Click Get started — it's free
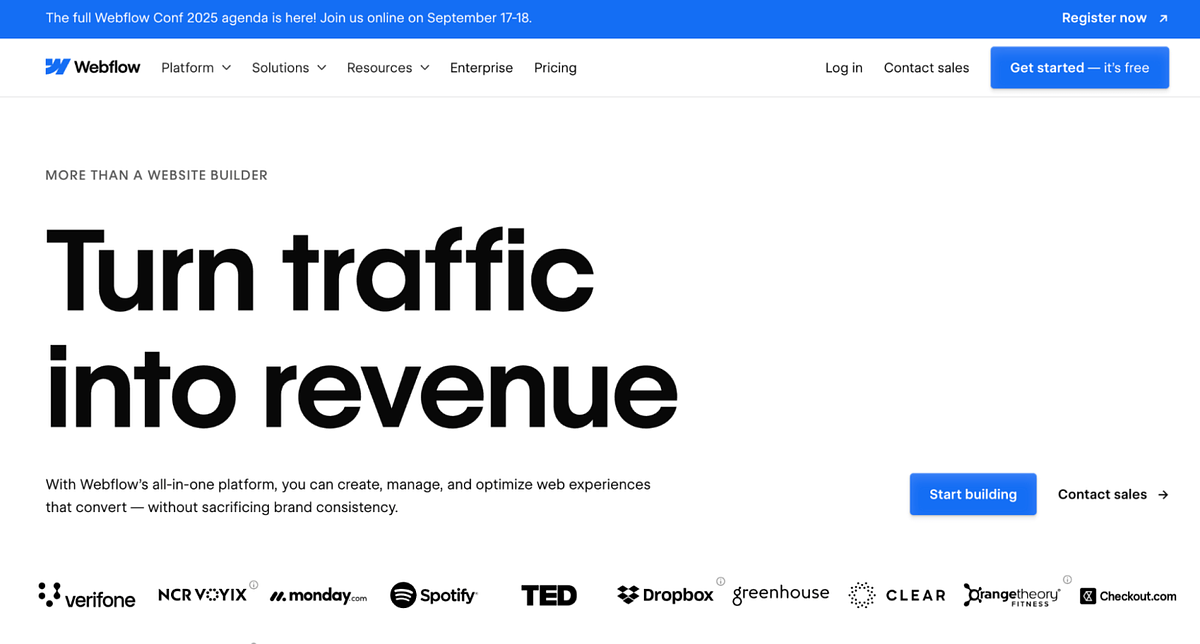1200x644 pixels. (1079, 67)
